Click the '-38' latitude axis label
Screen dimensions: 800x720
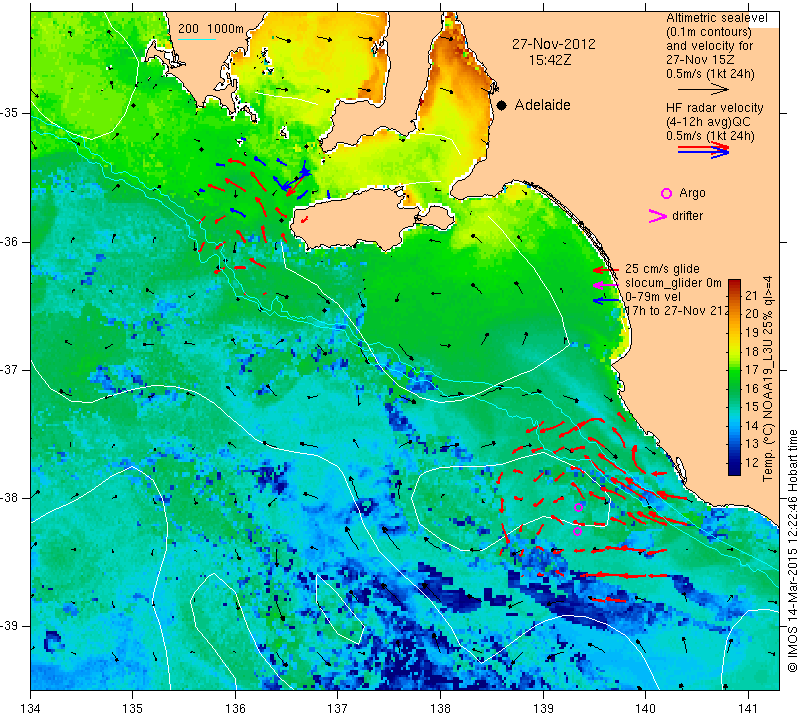click(x=10, y=498)
